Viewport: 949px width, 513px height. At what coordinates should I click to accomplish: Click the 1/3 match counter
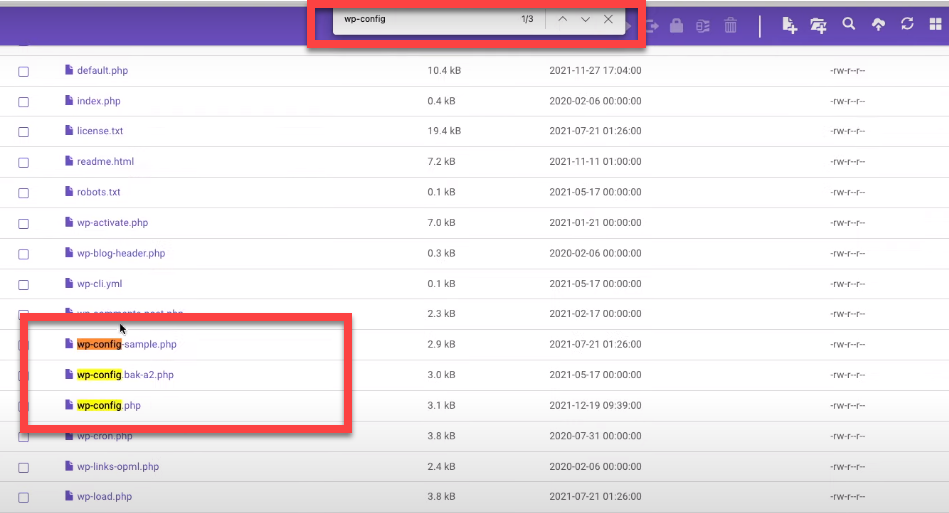click(527, 19)
